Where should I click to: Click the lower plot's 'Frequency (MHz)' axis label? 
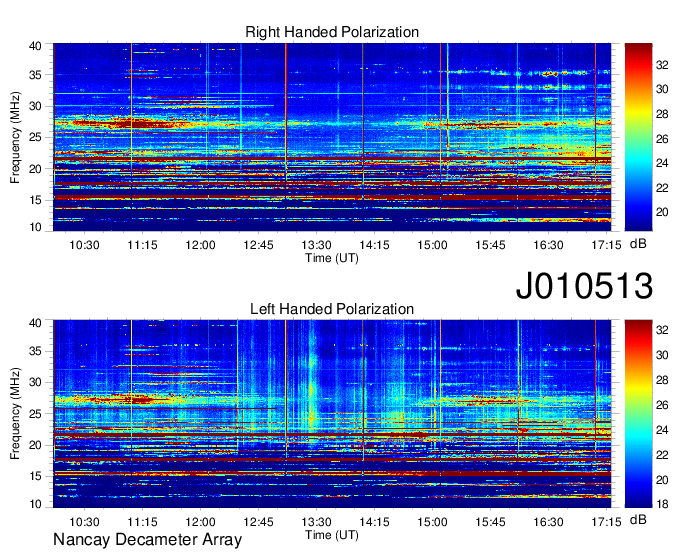click(15, 414)
